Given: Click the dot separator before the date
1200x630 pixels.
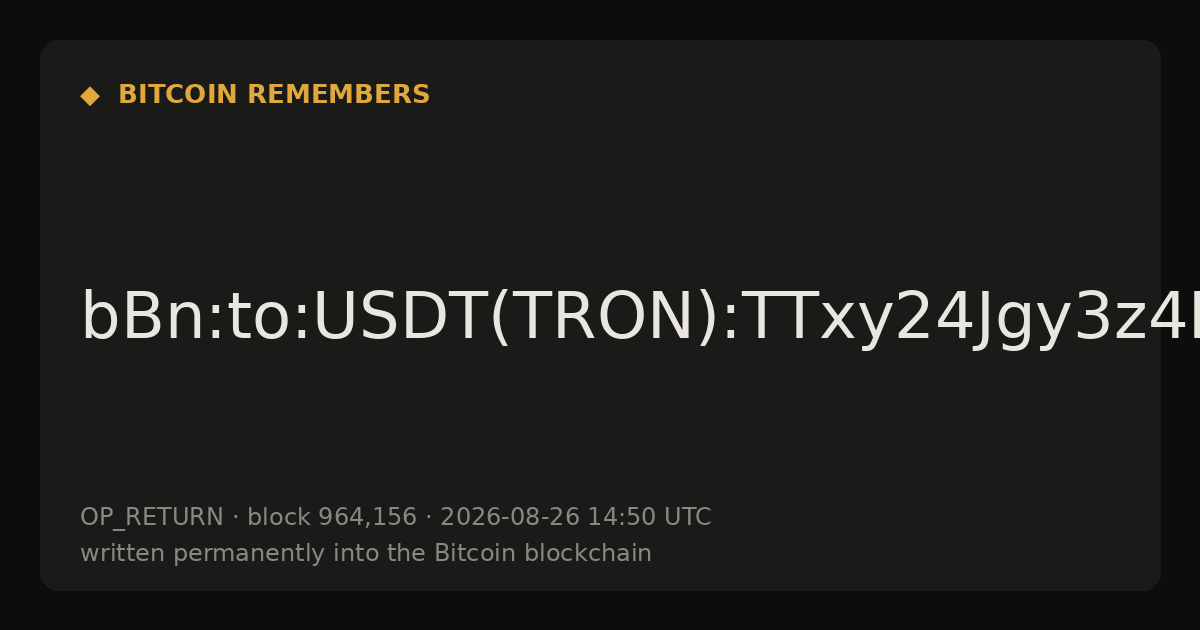Looking at the screenshot, I should click(428, 518).
